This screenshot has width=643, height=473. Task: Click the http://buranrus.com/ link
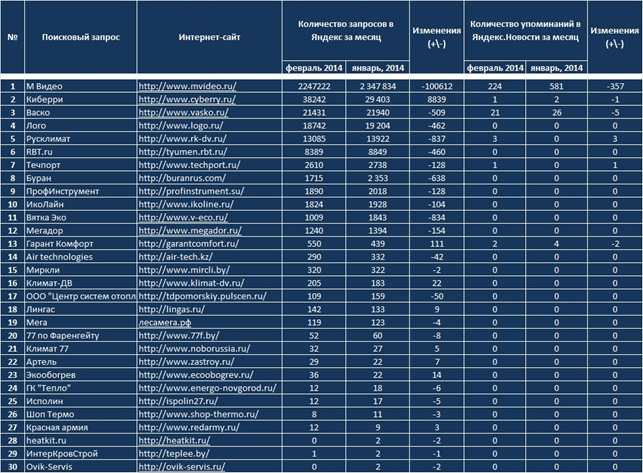click(x=182, y=178)
